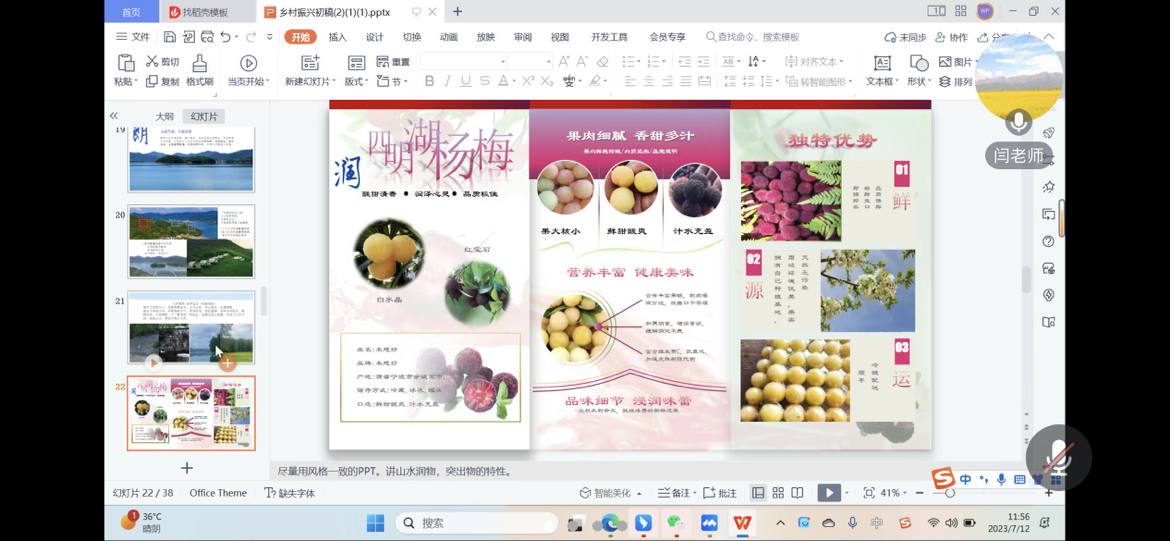
Task: Select slide 20 thumbnail in the panel
Action: point(191,242)
